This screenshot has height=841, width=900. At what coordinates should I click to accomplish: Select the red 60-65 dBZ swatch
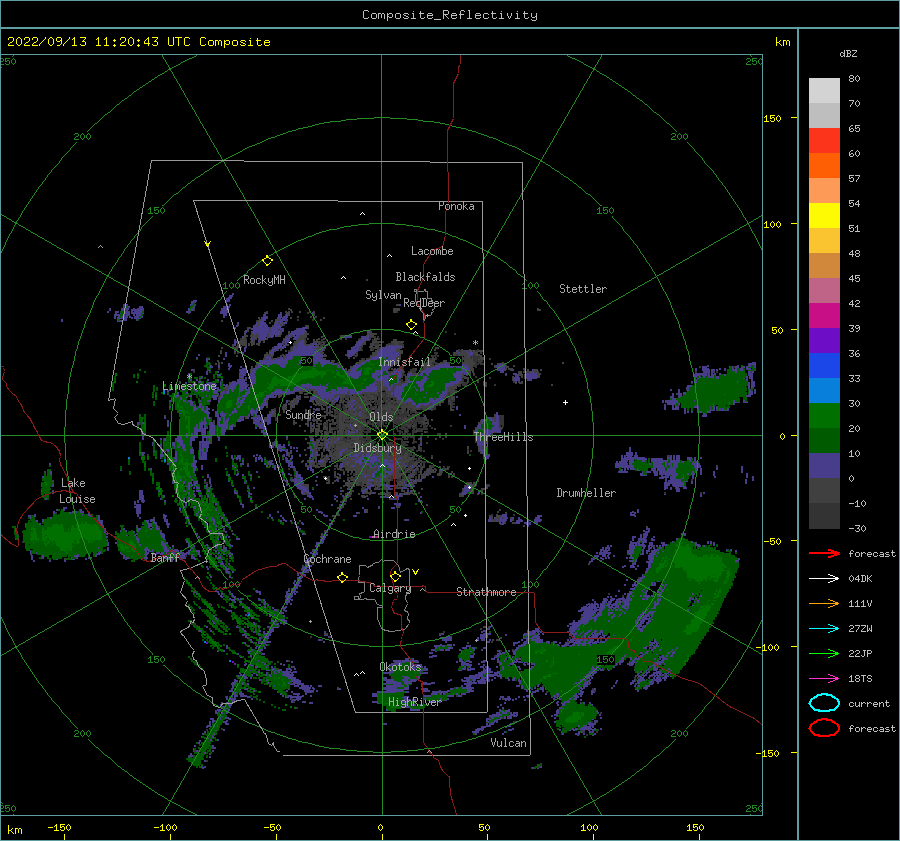click(824, 141)
